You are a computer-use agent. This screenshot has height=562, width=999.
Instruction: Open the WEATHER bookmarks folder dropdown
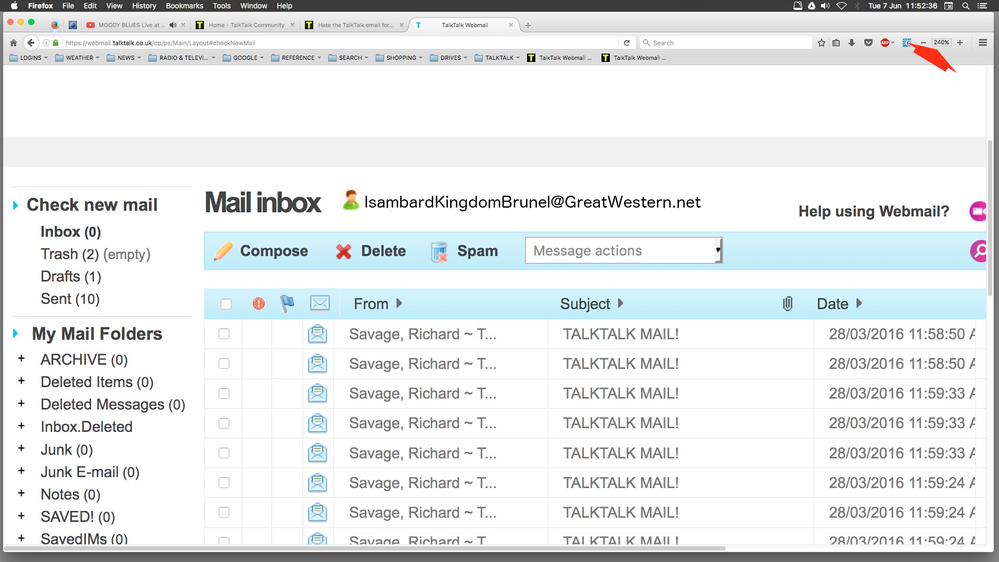(x=78, y=57)
